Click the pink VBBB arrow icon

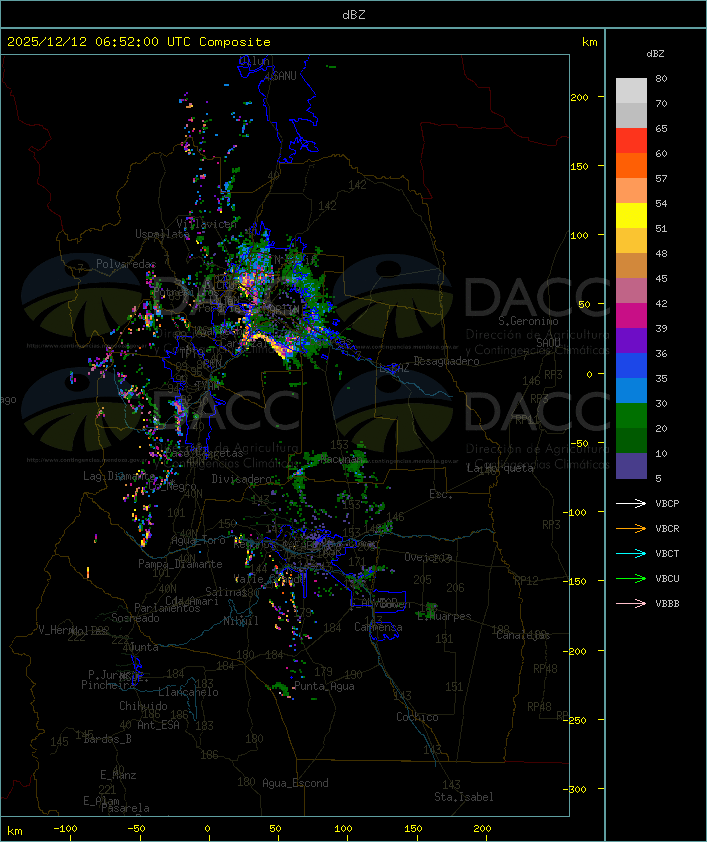pos(631,604)
